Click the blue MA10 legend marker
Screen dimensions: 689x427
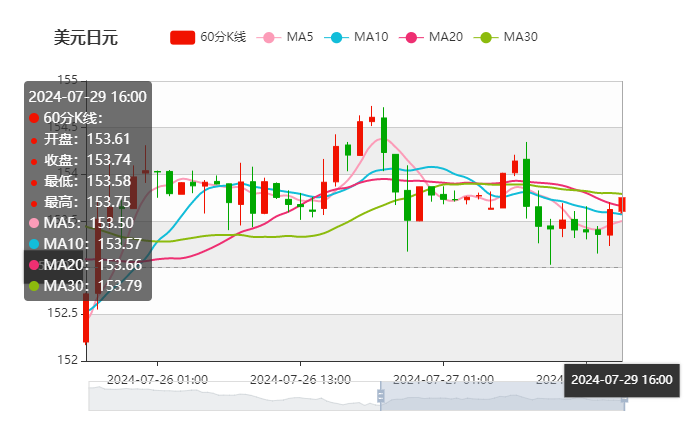pyautogui.click(x=336, y=37)
